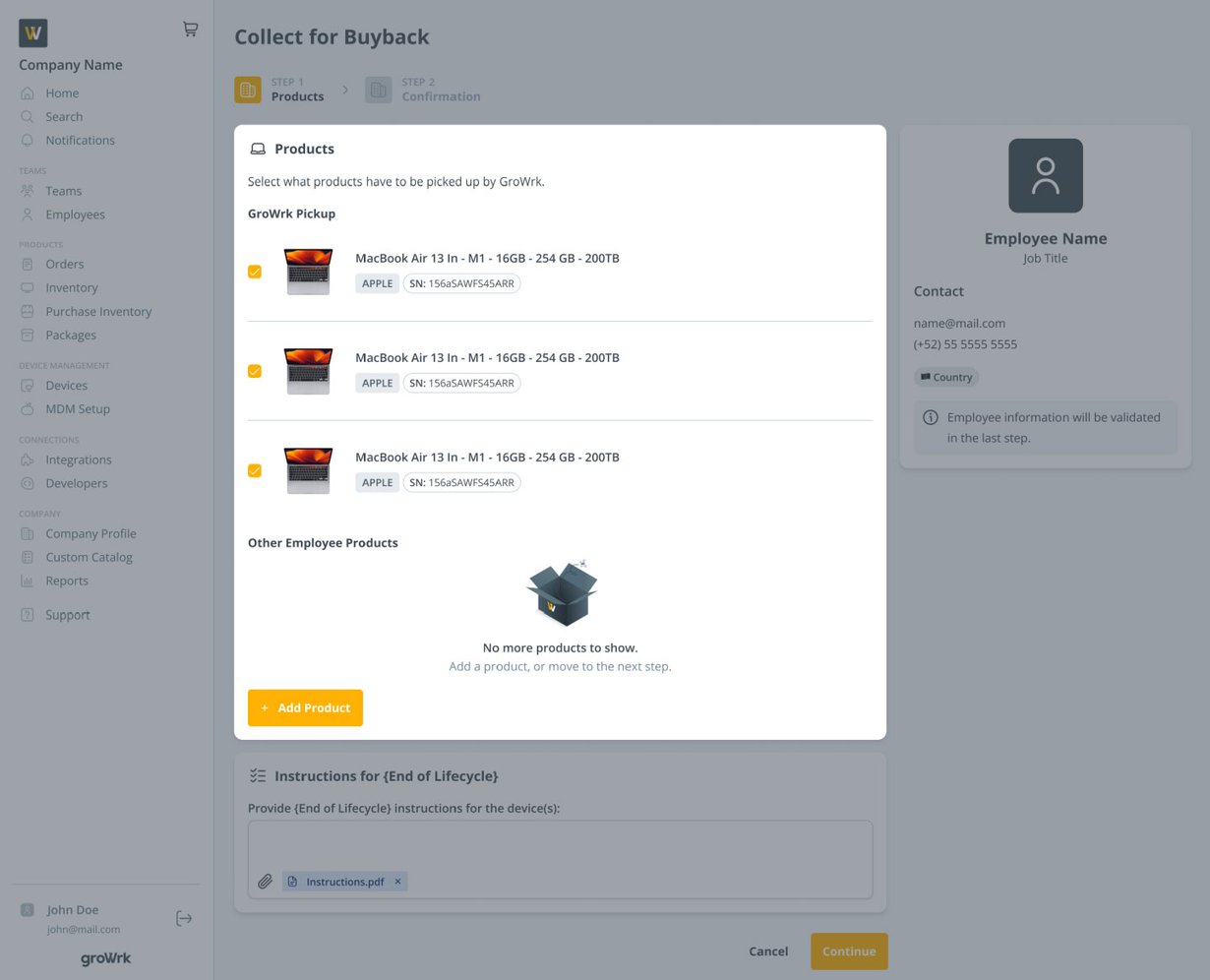Uncheck the first MacBook Air pickup checkbox

(x=255, y=272)
